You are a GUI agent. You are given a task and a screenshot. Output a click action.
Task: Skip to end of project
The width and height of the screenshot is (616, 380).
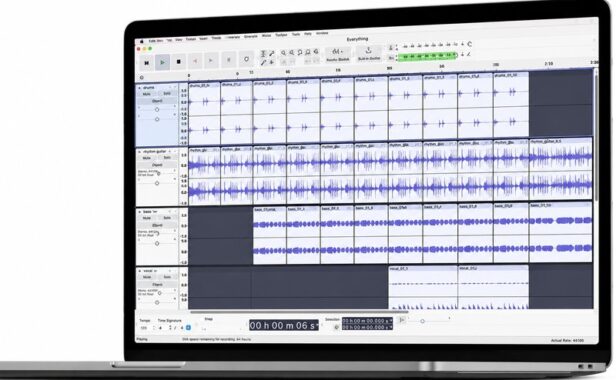tap(211, 61)
